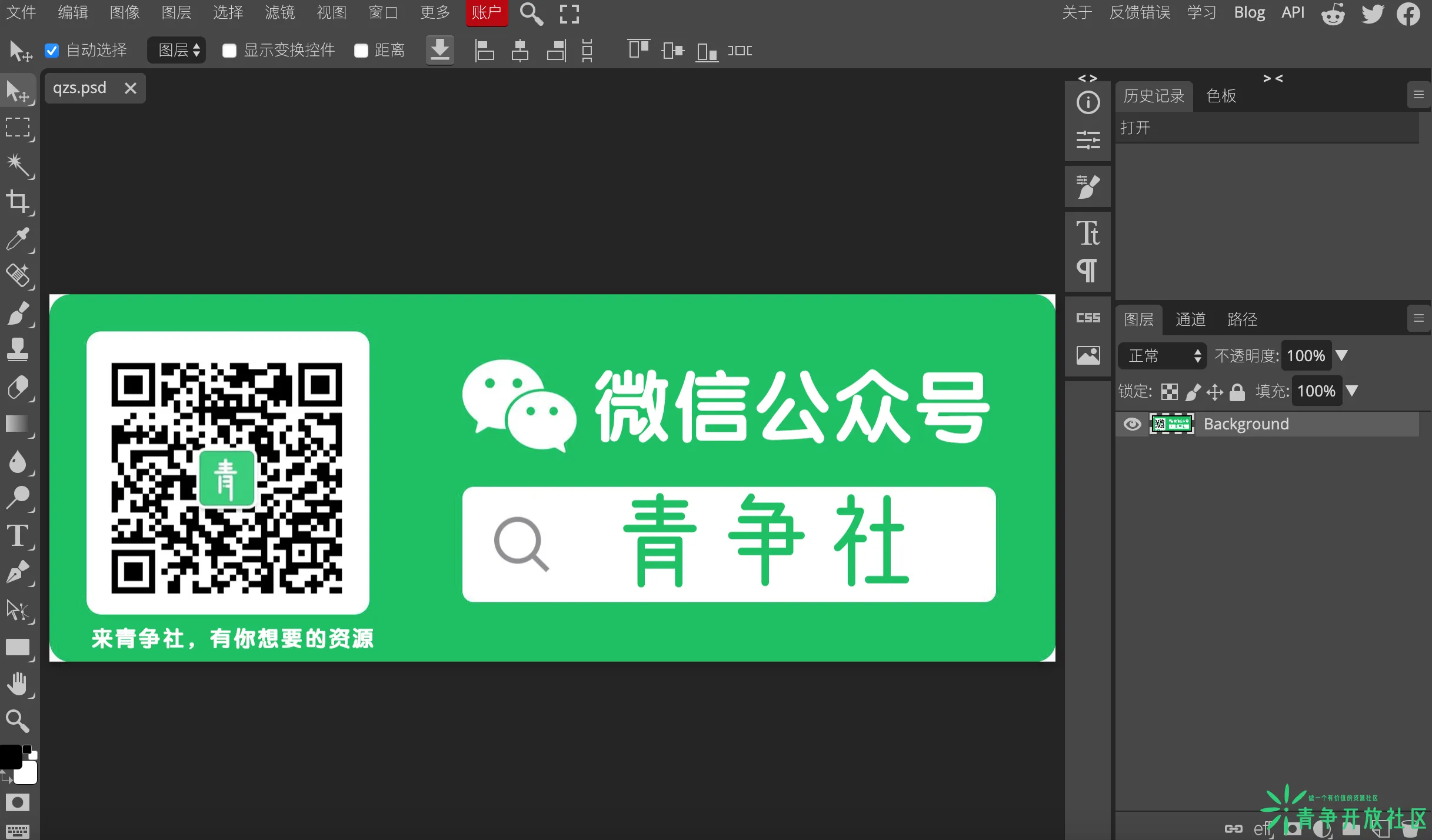Close the qzs.psd document tab
Viewport: 1432px width, 840px height.
point(131,88)
